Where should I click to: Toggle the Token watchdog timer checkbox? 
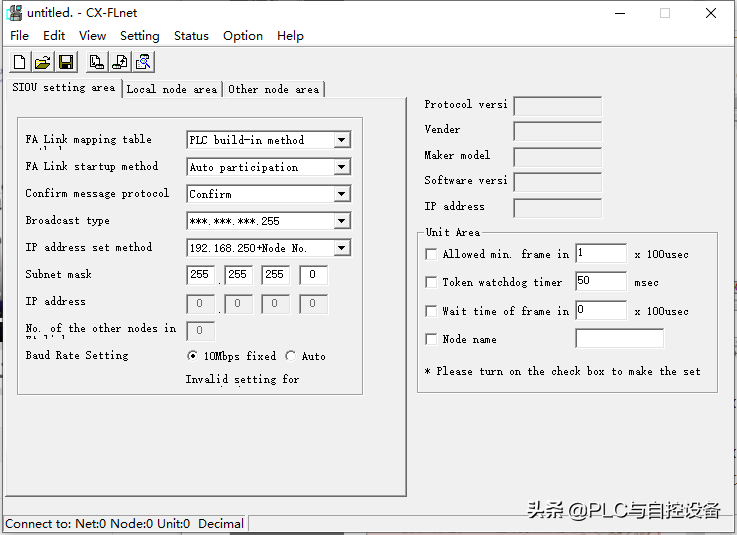pos(432,283)
